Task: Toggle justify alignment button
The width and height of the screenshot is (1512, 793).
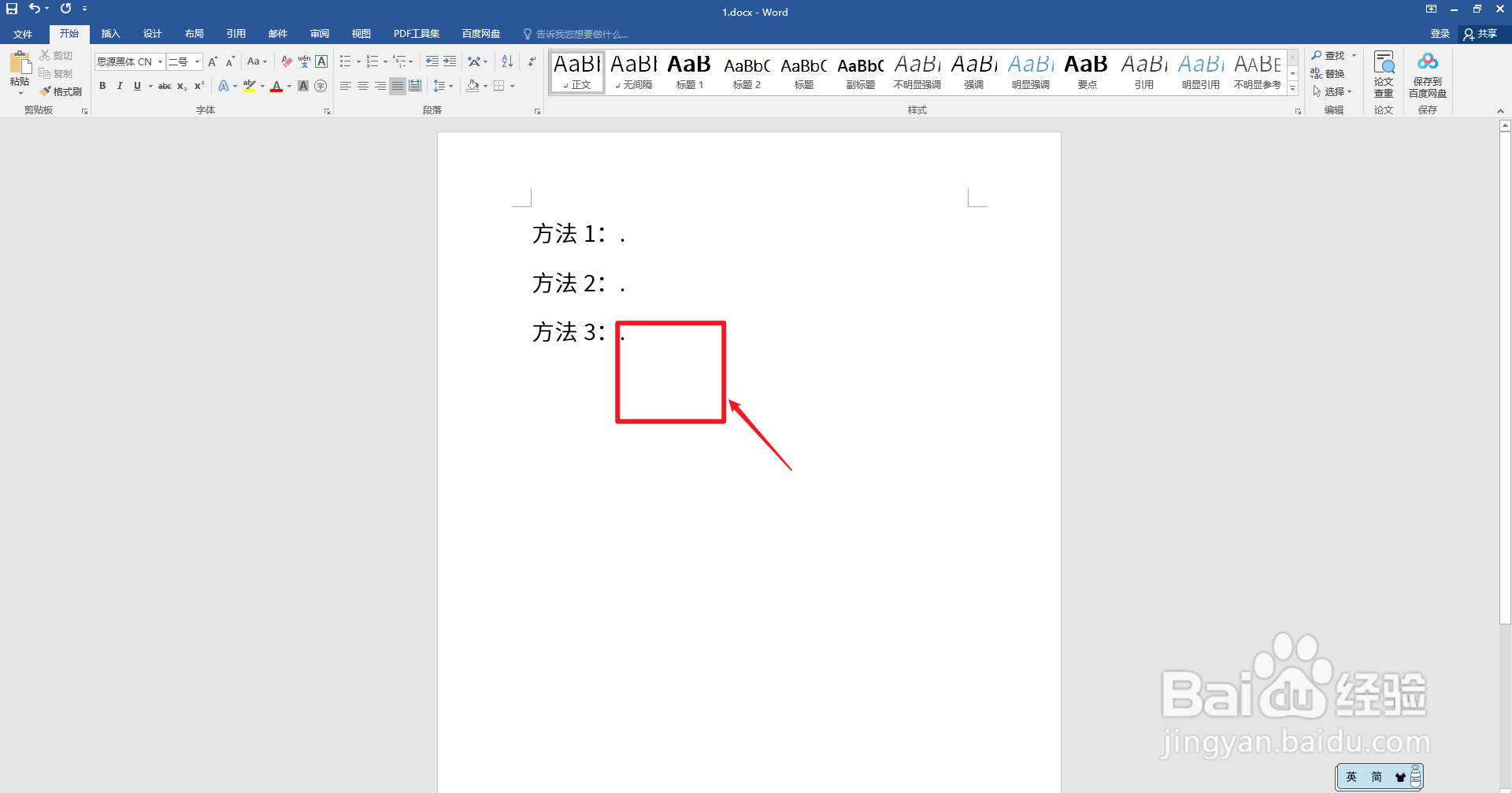Action: click(x=398, y=86)
